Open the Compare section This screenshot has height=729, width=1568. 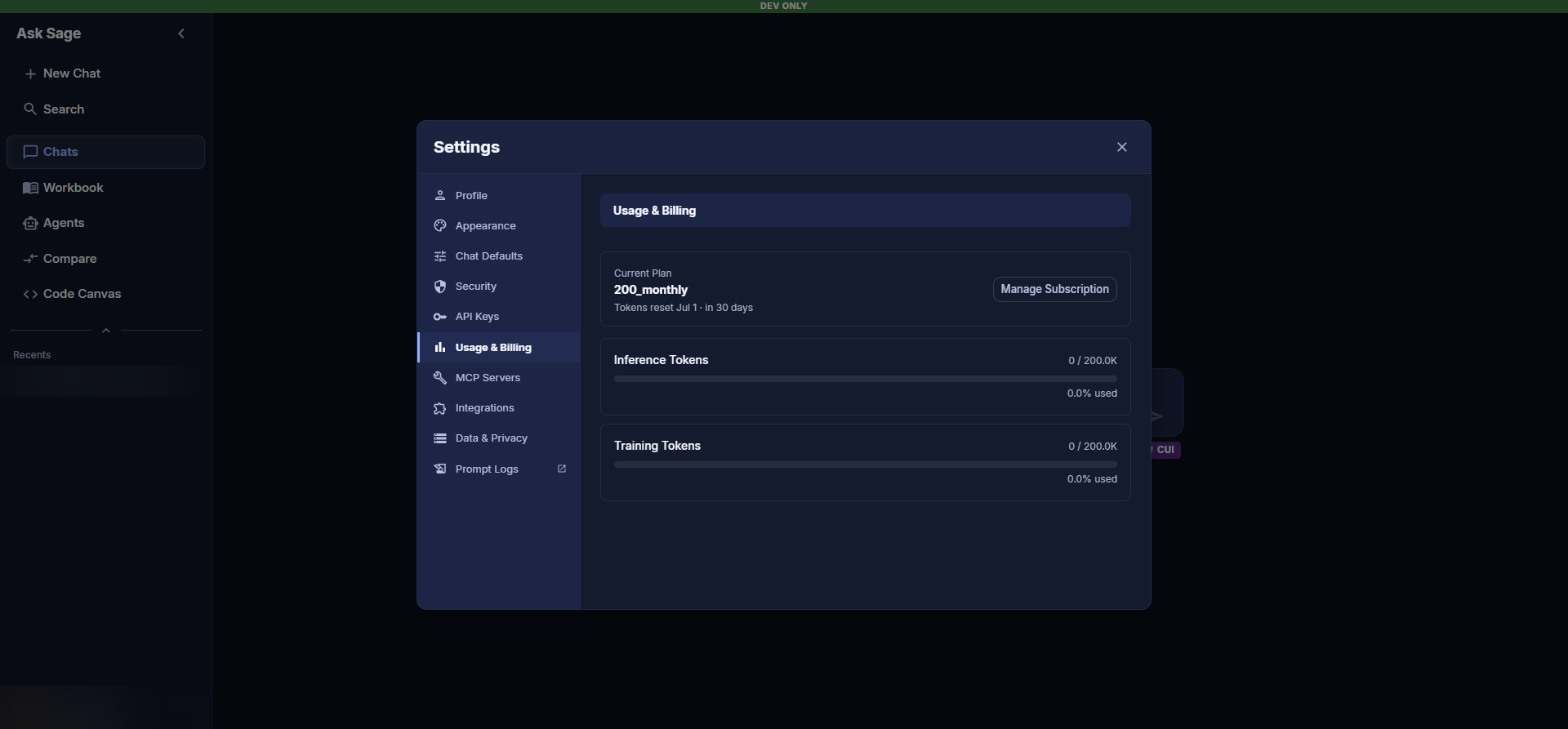point(105,259)
